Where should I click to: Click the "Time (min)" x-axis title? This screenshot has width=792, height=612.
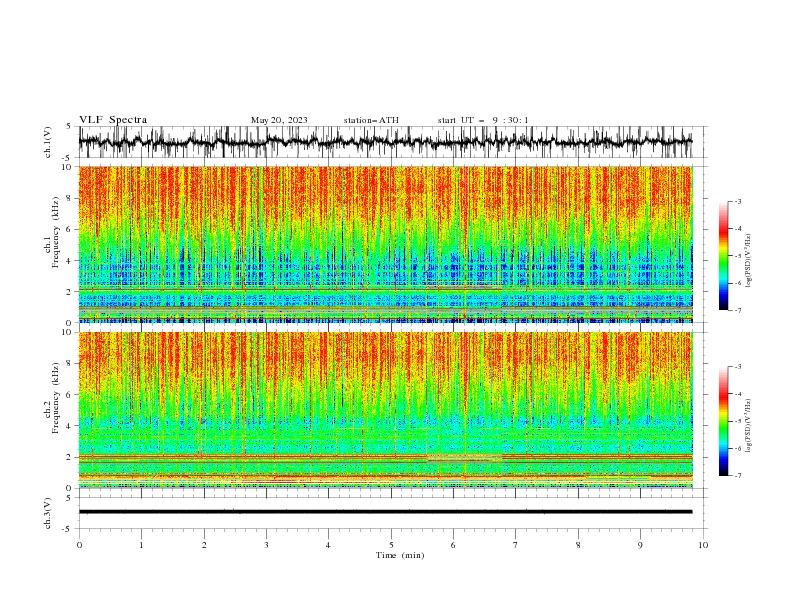pos(400,555)
